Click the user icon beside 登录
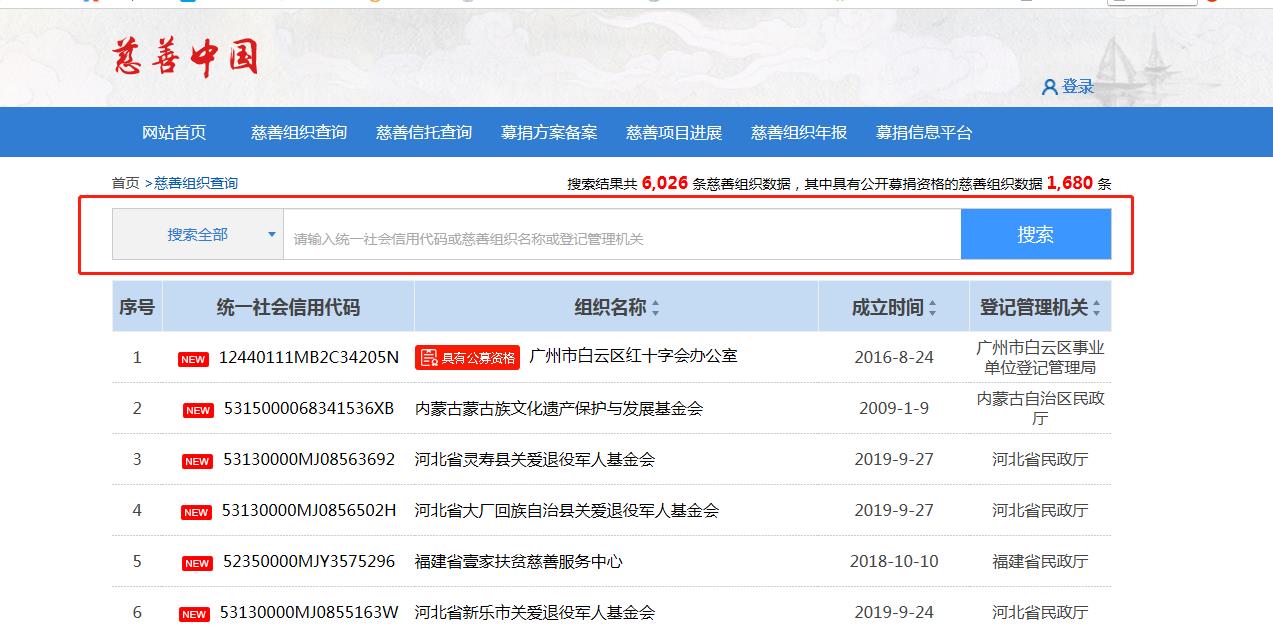 [1049, 87]
